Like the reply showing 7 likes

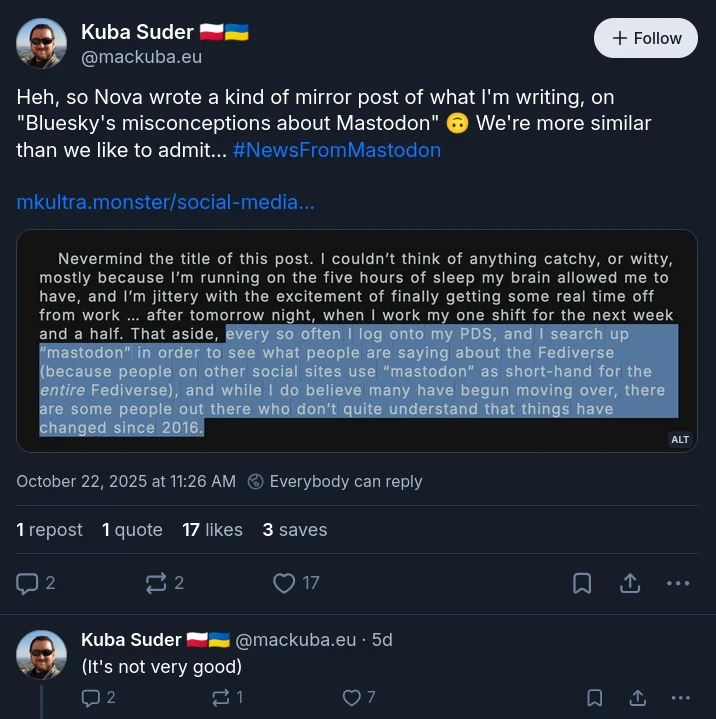tap(352, 697)
